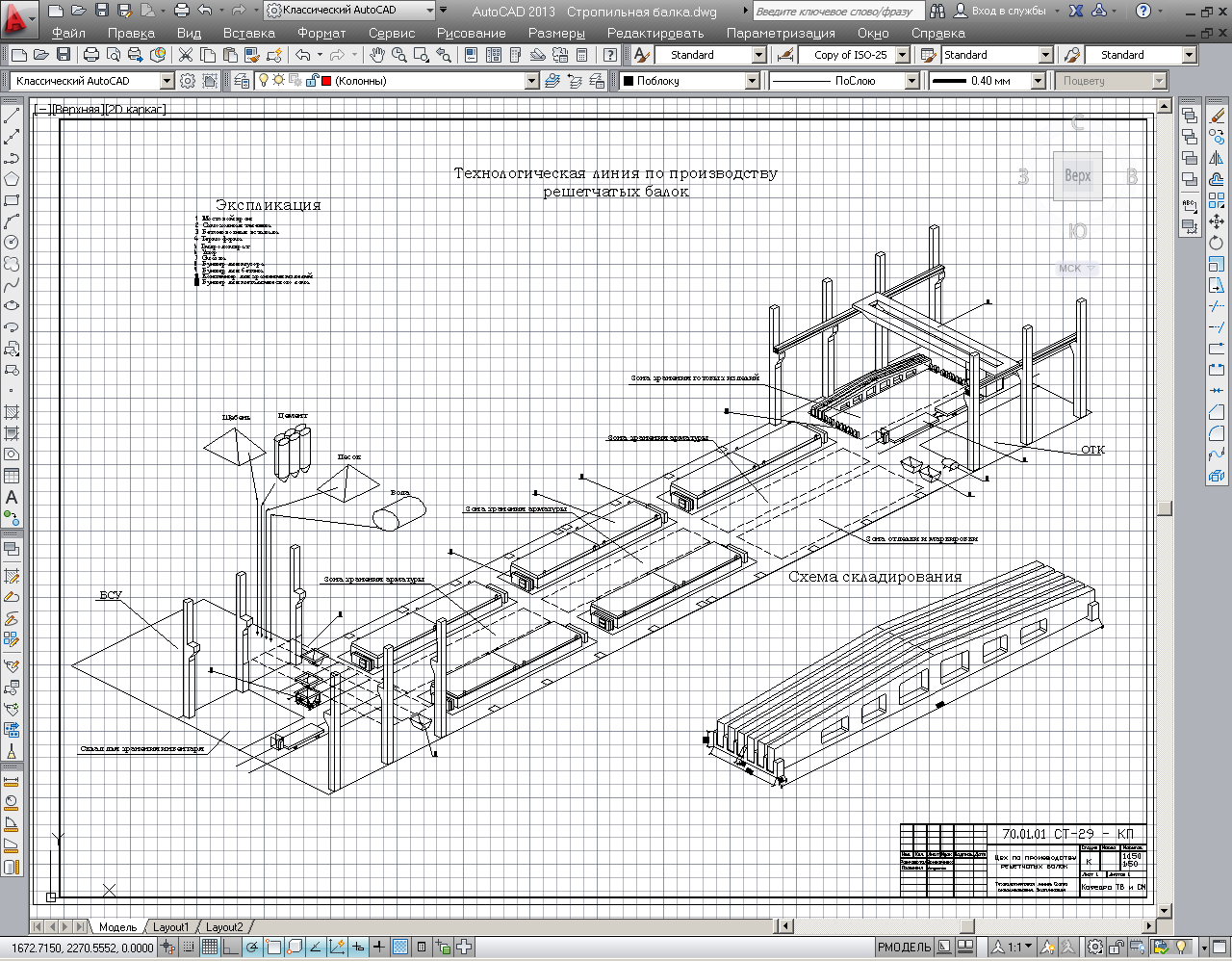Switch to the Layout1 tab
This screenshot has height=961, width=1232.
pyautogui.click(x=171, y=927)
